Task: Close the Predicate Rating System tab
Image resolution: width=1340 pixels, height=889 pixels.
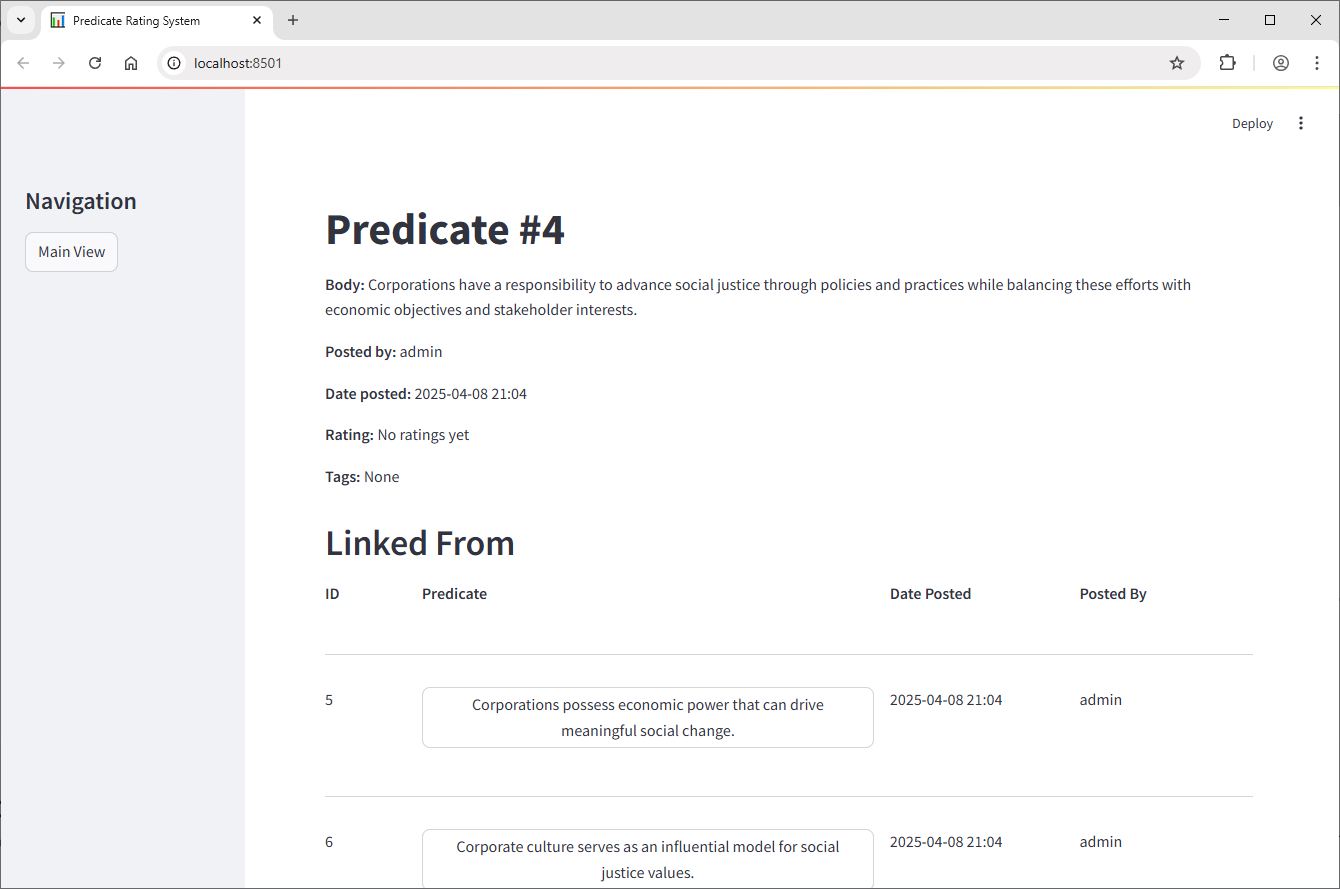Action: [257, 20]
